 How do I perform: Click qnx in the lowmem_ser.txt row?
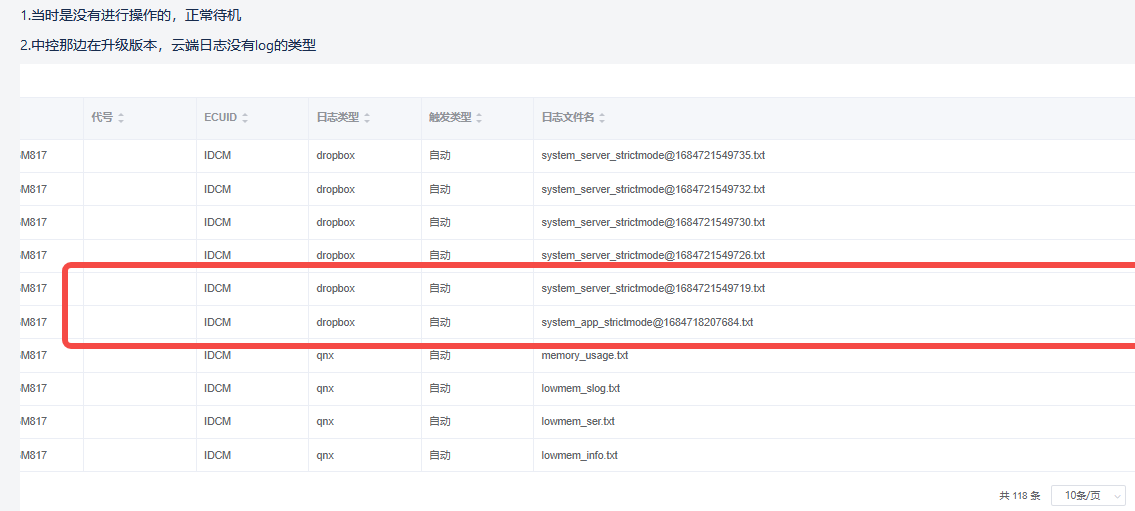(325, 421)
